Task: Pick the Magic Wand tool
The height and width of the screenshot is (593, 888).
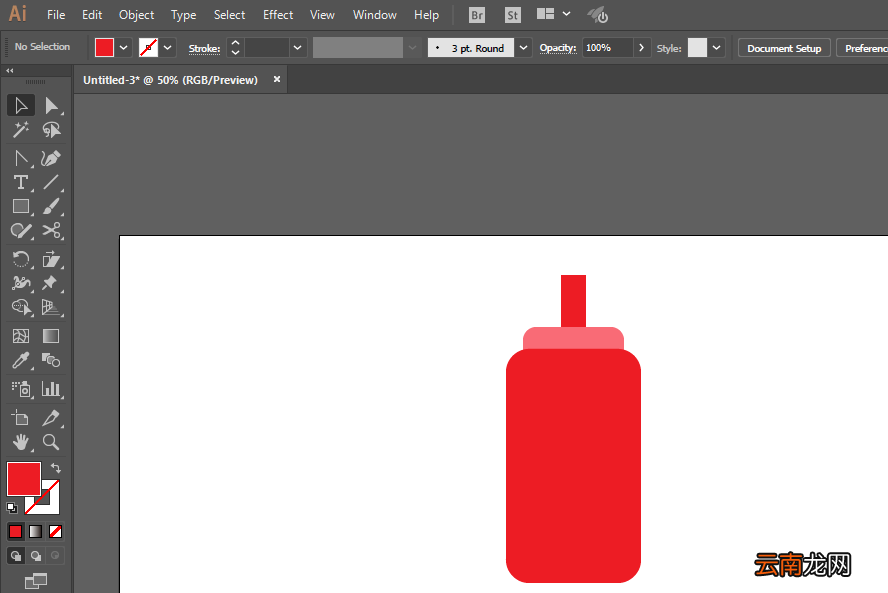Action: [21, 130]
